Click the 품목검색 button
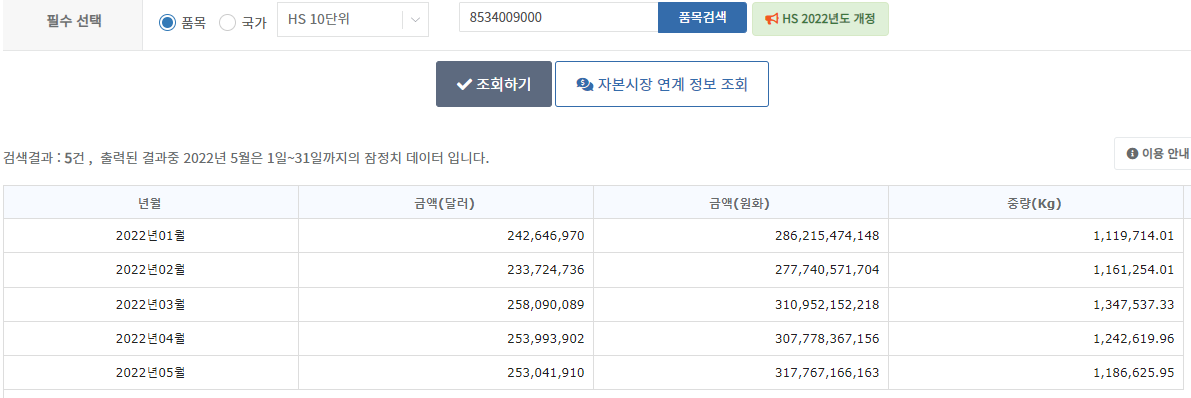This screenshot has width=1191, height=398. click(703, 17)
